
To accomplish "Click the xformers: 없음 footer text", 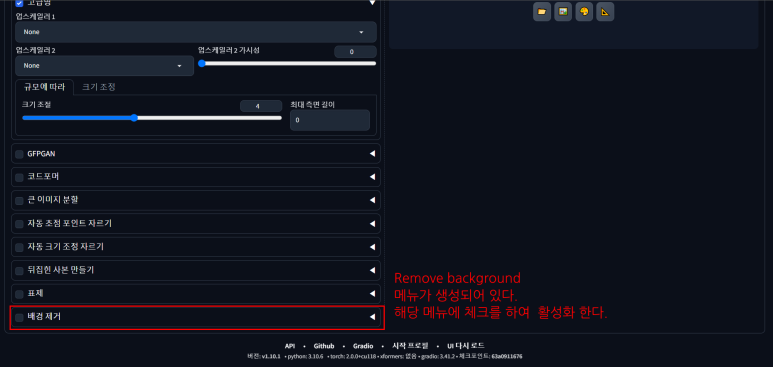I will [x=399, y=356].
